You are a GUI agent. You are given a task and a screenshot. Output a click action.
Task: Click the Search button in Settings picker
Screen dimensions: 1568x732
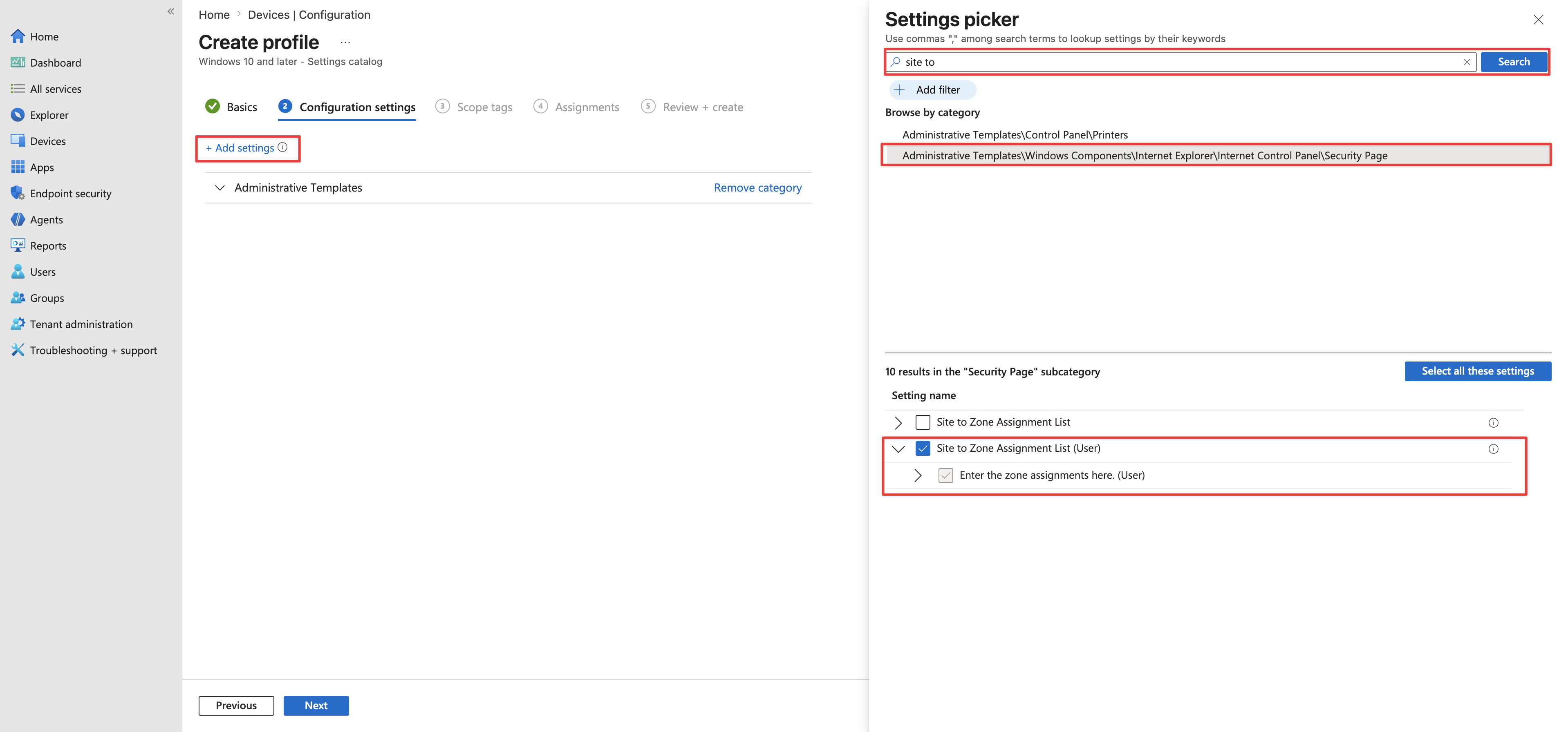(x=1513, y=62)
